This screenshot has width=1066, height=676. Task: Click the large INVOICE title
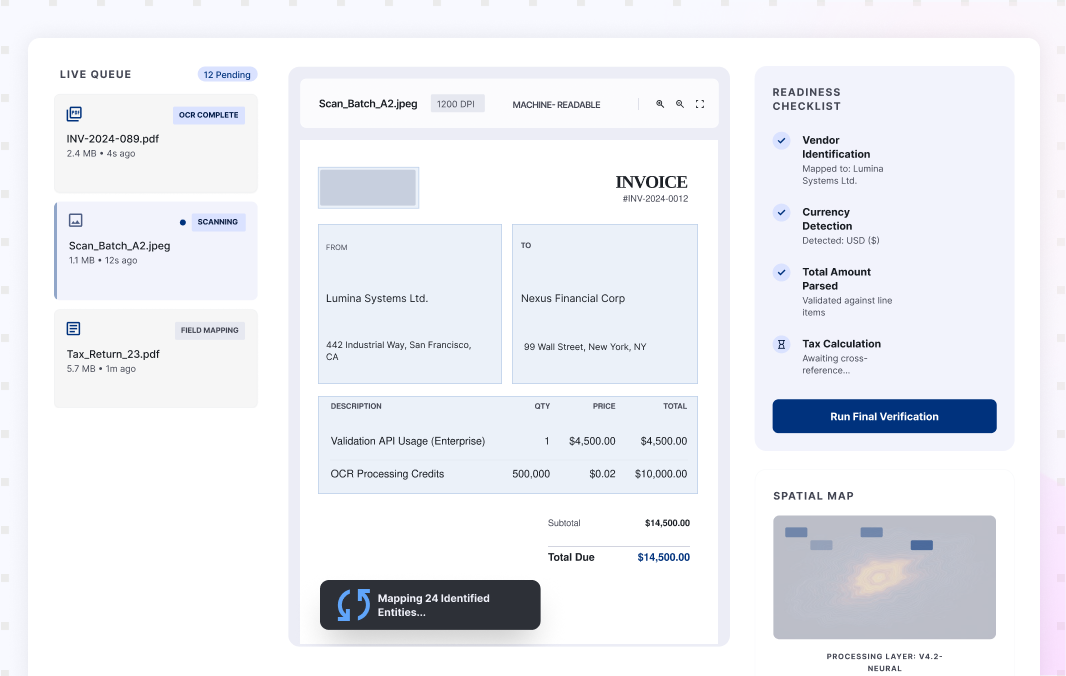coord(651,182)
